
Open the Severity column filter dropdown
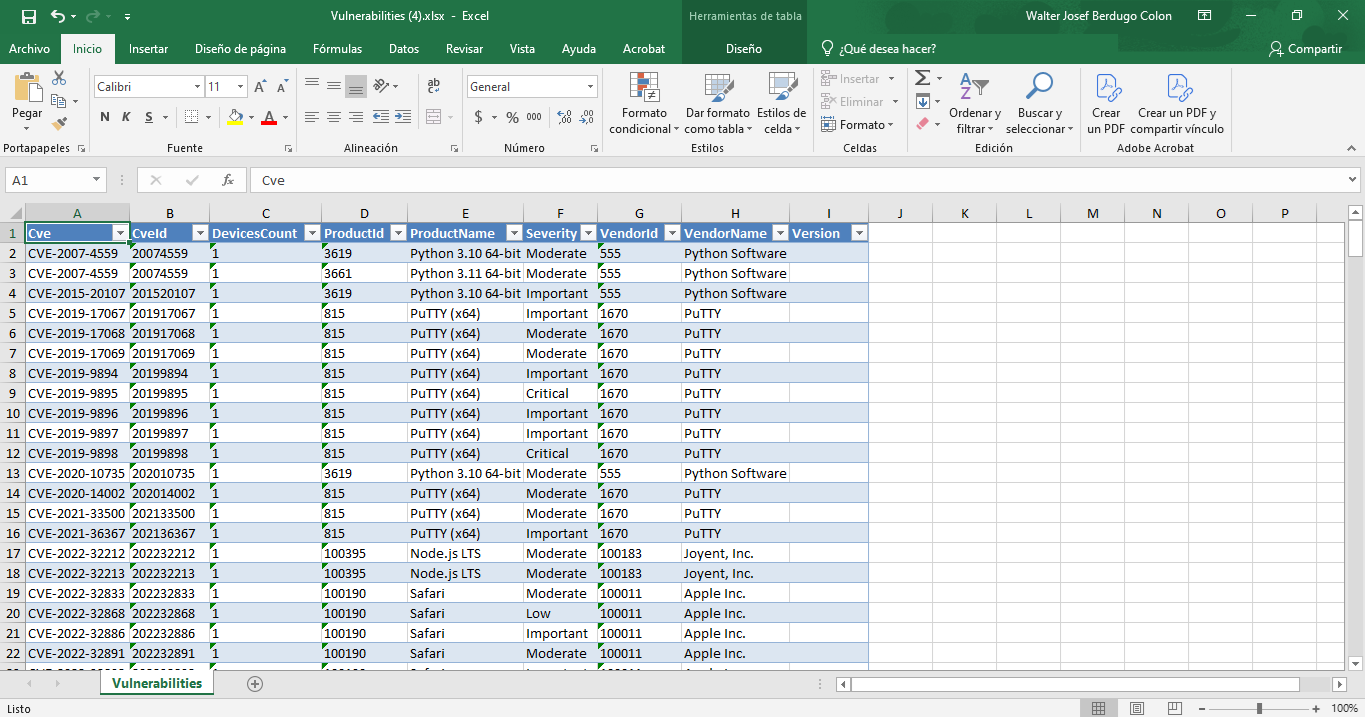tap(588, 233)
